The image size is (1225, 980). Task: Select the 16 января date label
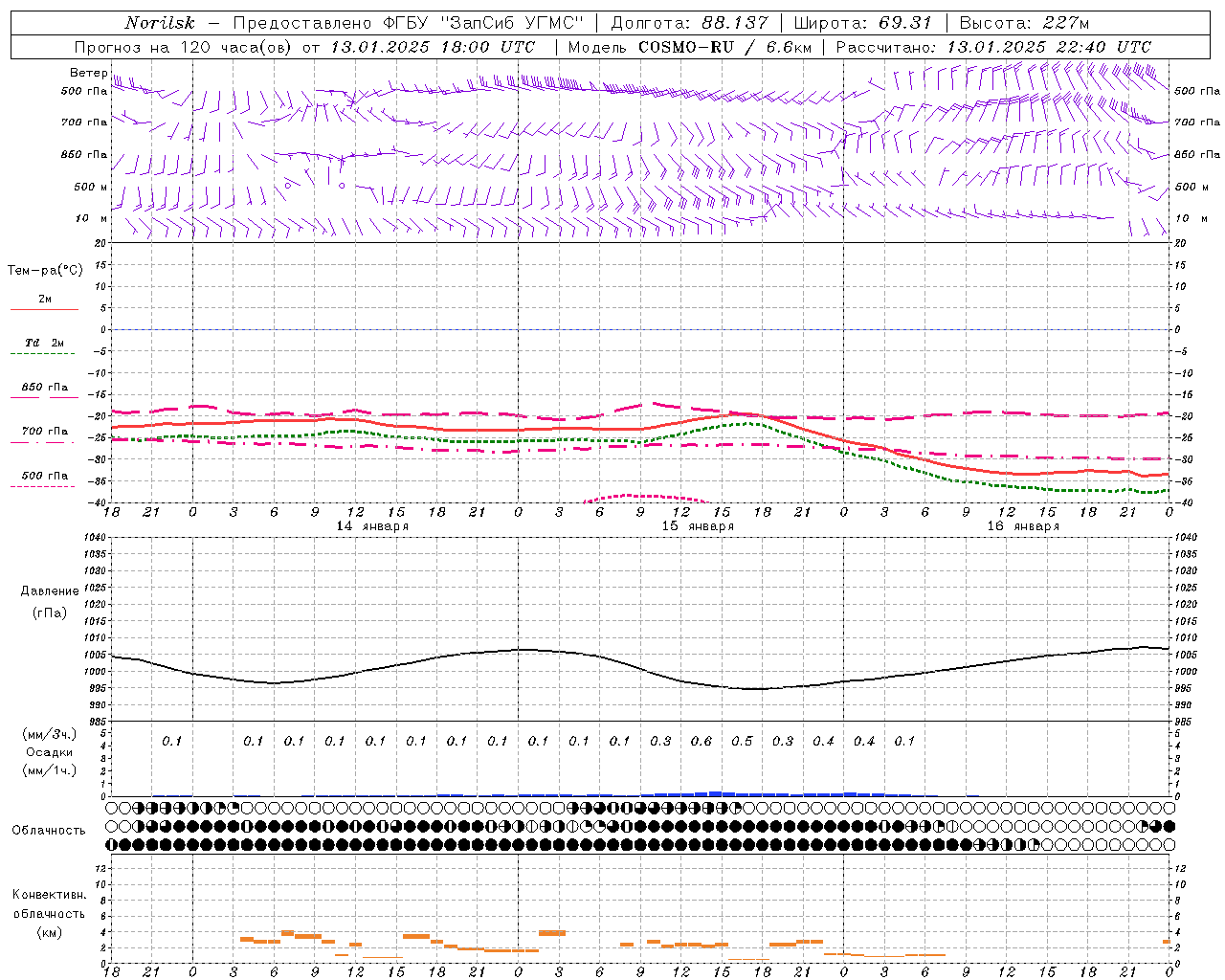point(1023,526)
